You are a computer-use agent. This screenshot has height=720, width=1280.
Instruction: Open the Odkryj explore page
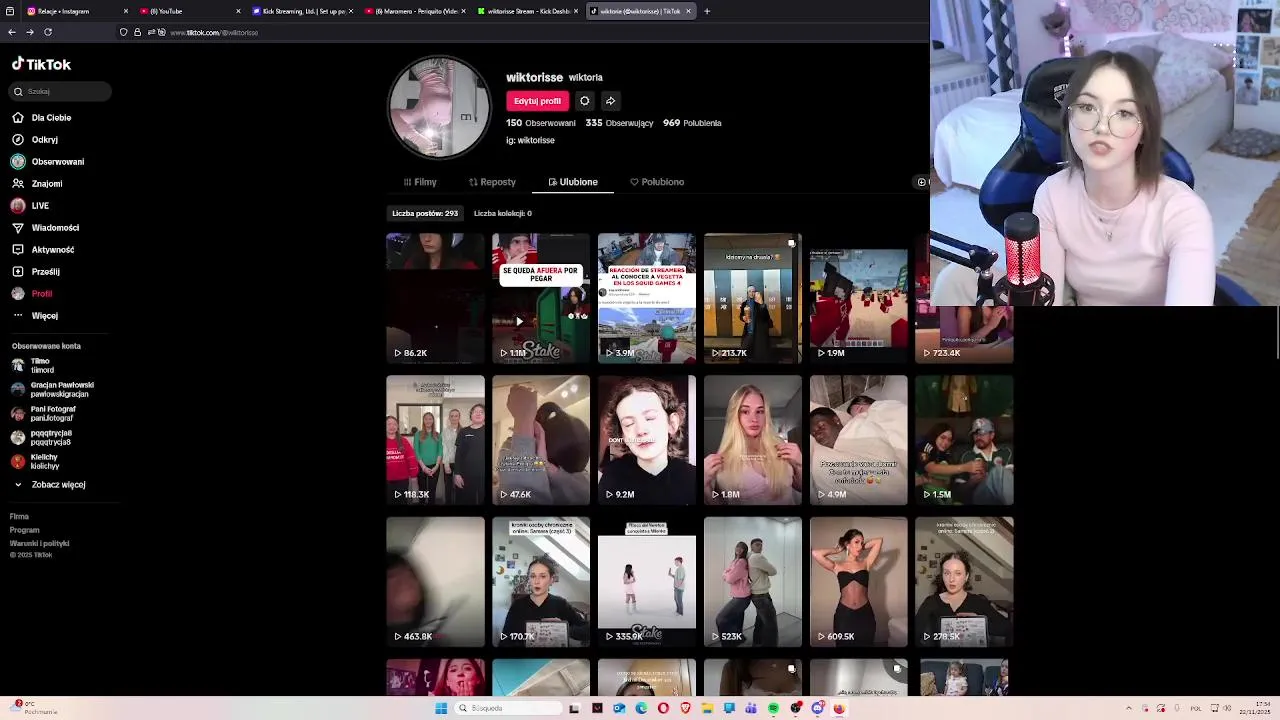tap(35, 140)
